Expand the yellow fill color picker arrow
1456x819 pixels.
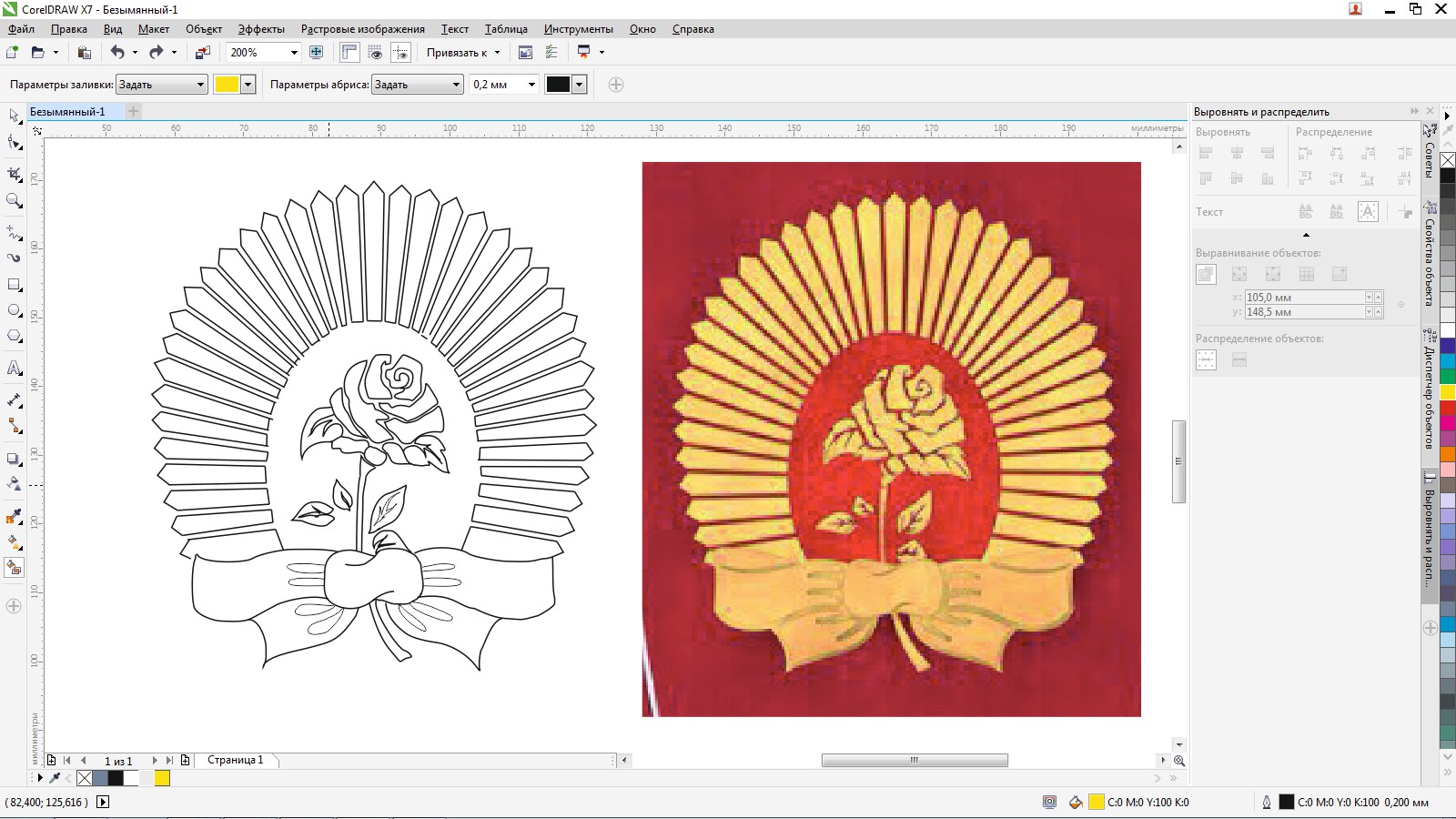[x=248, y=85]
